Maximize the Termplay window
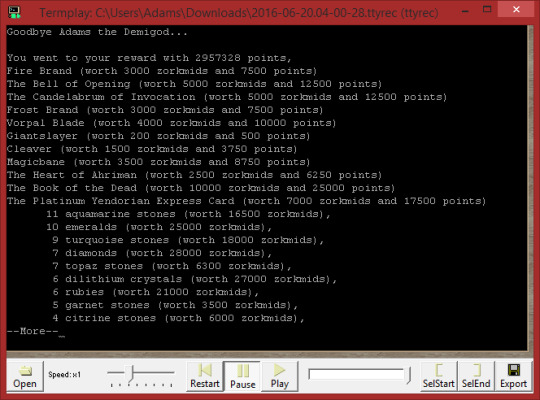 pos(487,10)
